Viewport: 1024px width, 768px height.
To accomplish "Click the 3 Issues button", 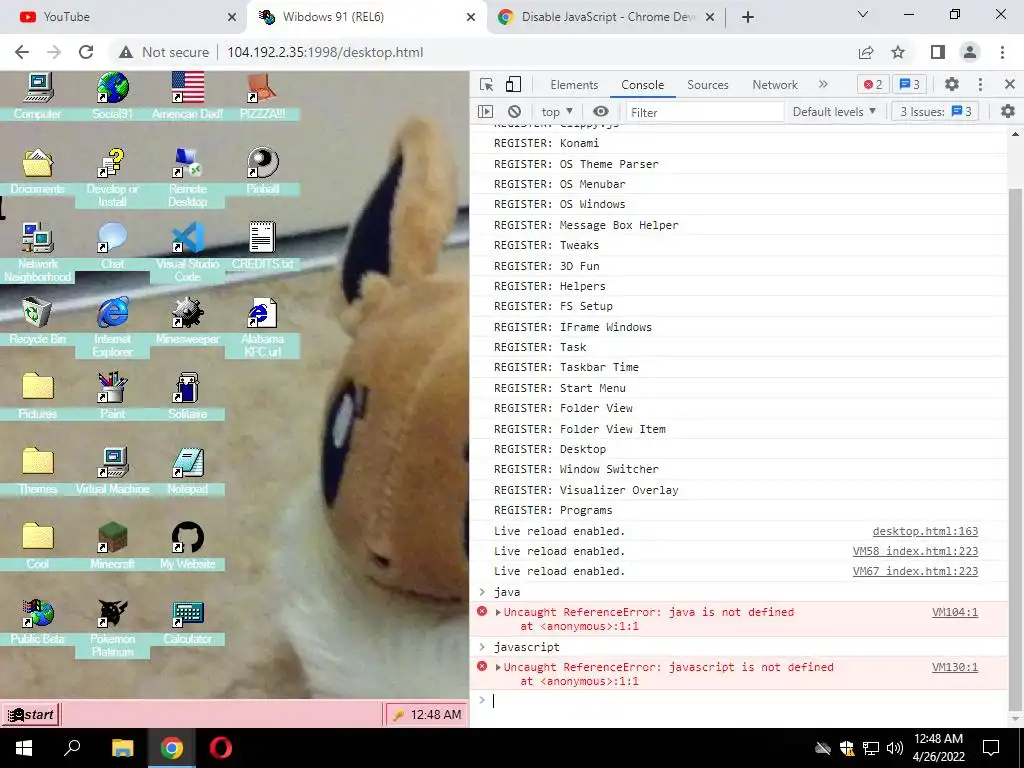I will [935, 112].
